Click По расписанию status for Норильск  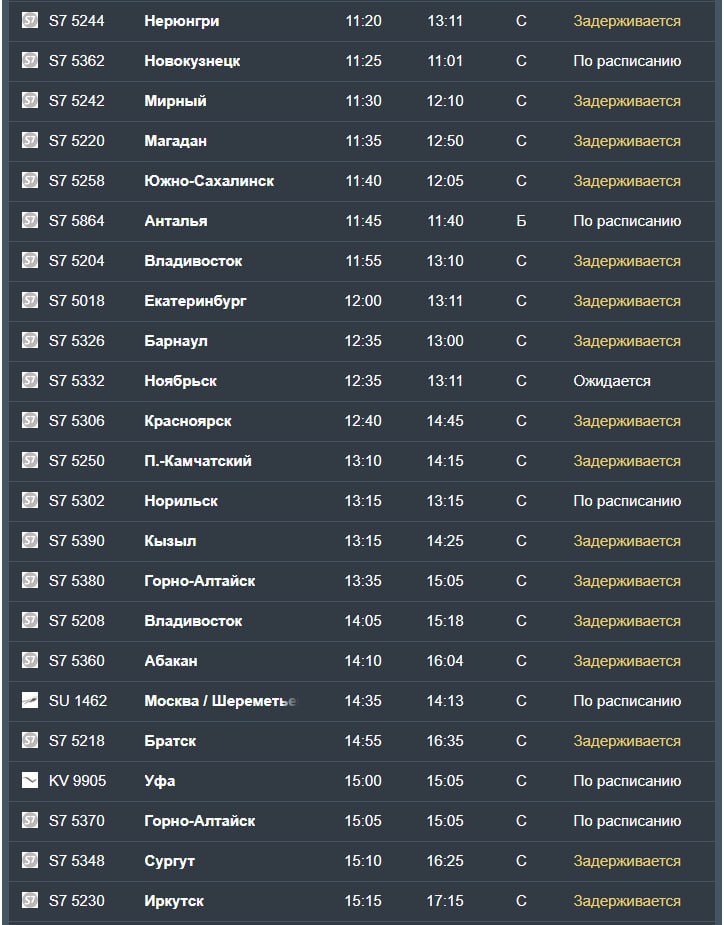click(x=627, y=501)
